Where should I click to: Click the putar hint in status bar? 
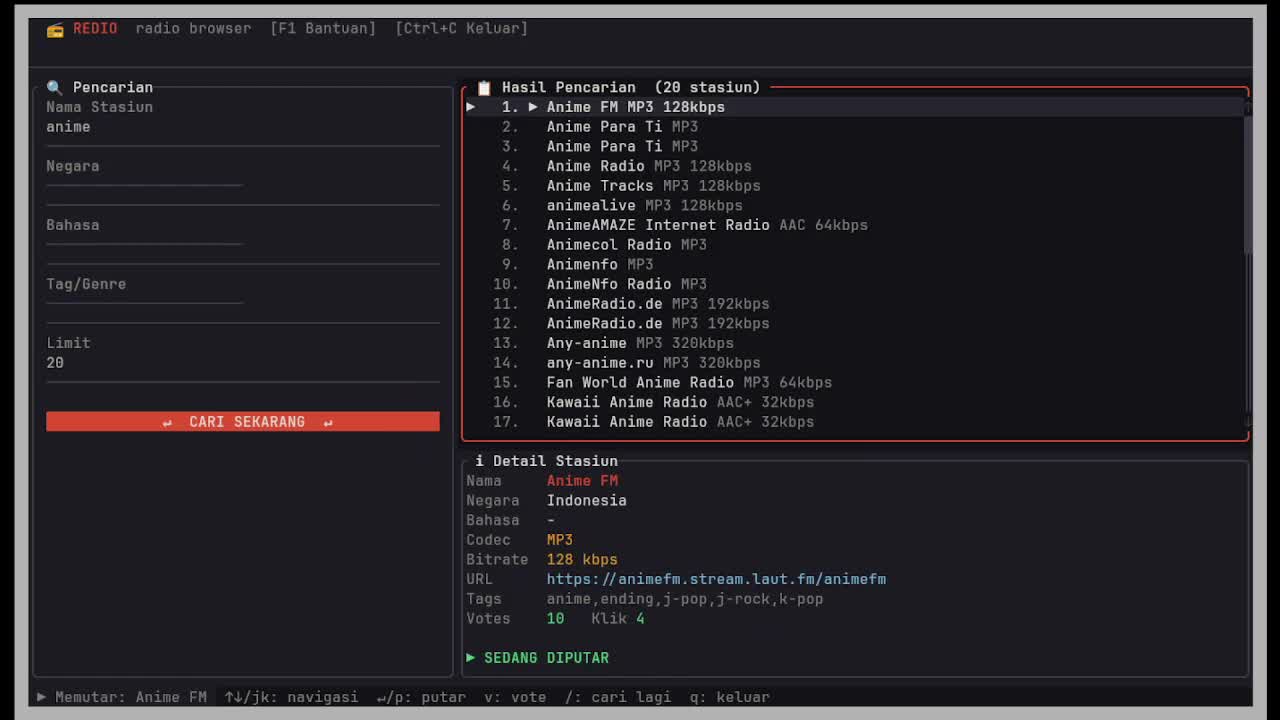[x=421, y=697]
